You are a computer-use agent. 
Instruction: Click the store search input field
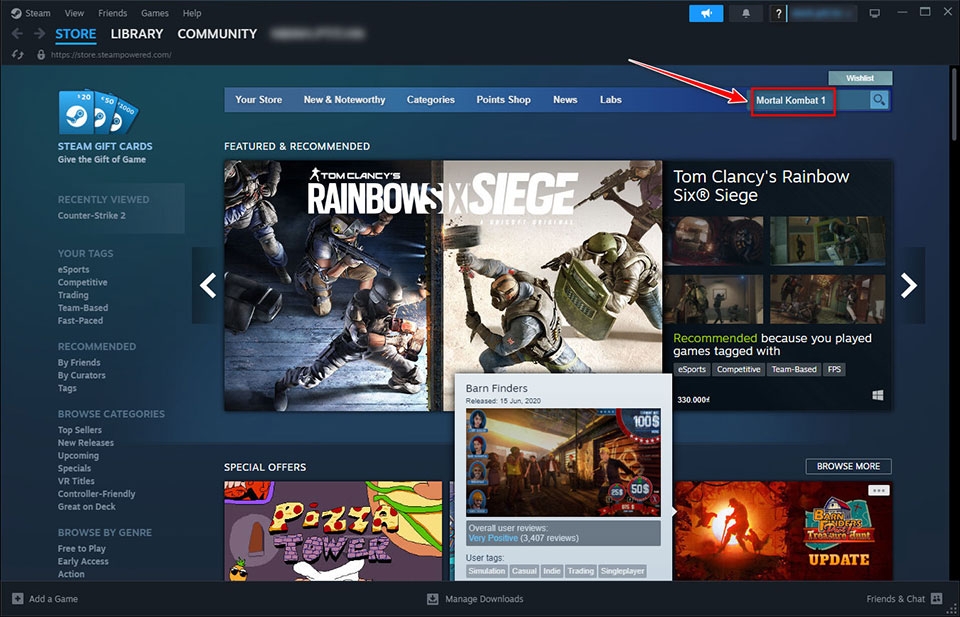coord(810,100)
